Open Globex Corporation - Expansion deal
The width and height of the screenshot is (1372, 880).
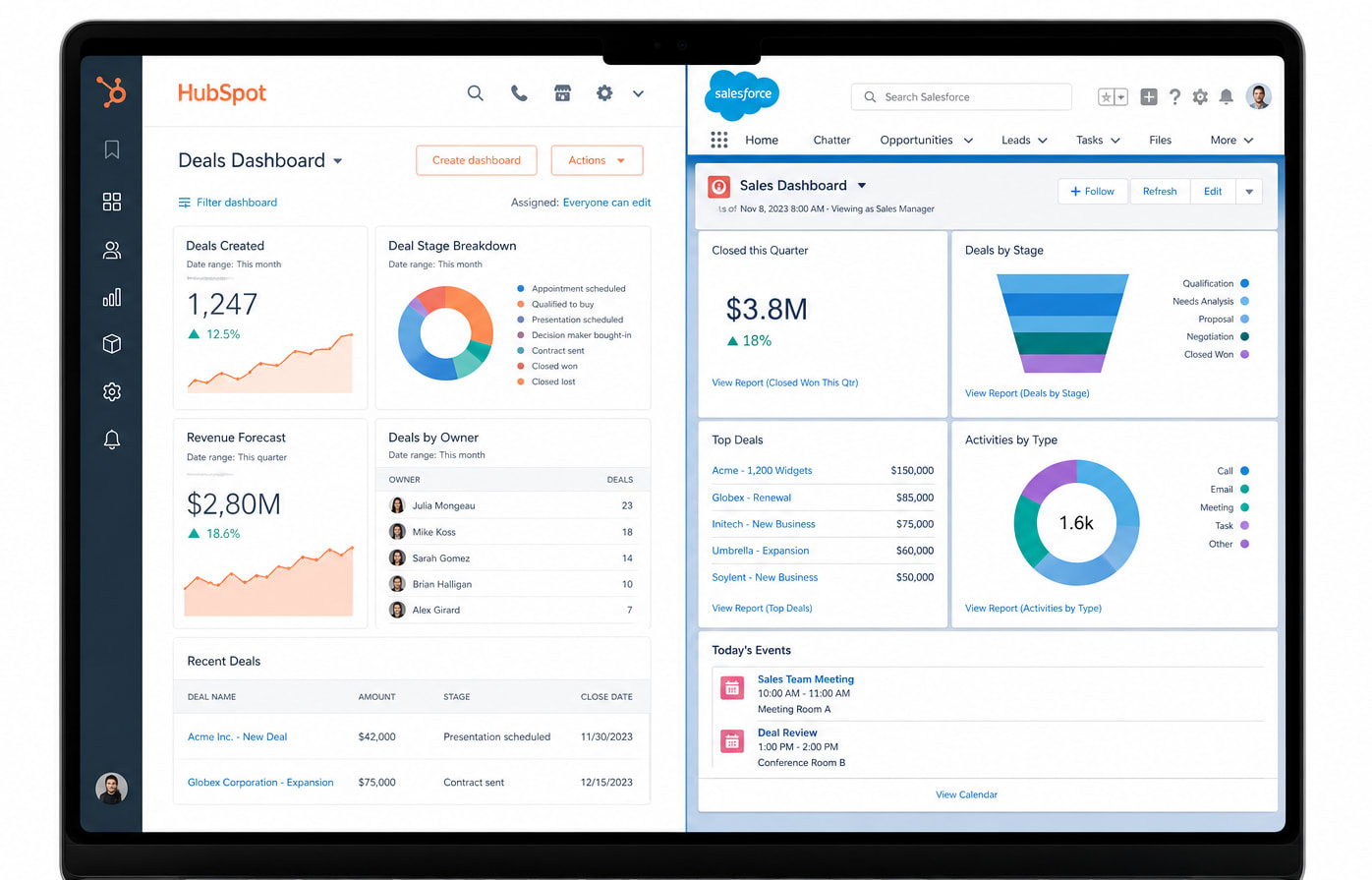[x=260, y=783]
